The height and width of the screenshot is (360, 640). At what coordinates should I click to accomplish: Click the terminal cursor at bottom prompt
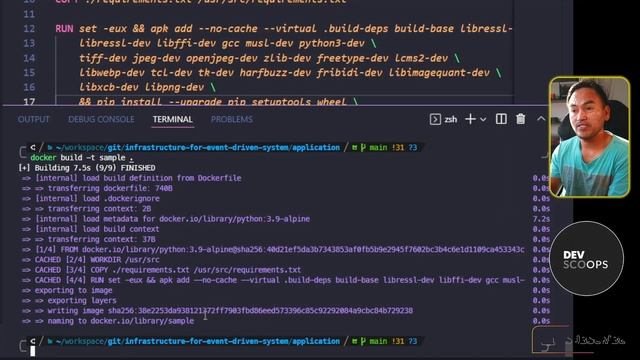(33, 351)
